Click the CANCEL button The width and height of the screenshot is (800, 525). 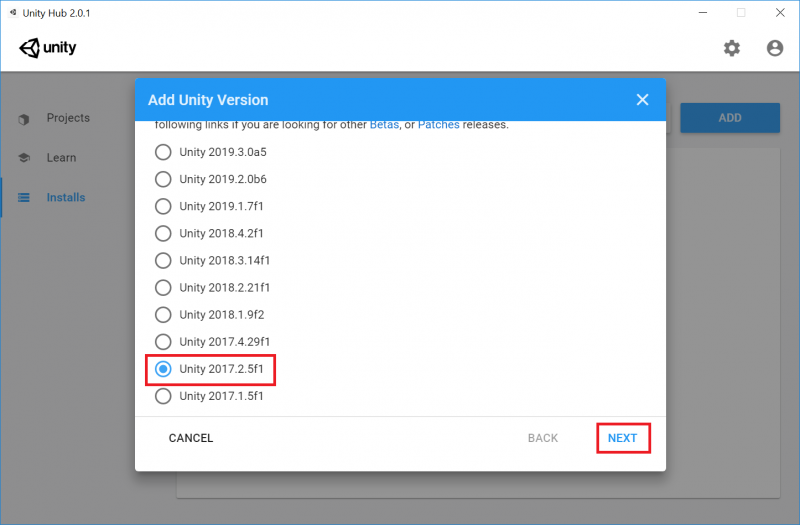click(x=191, y=438)
